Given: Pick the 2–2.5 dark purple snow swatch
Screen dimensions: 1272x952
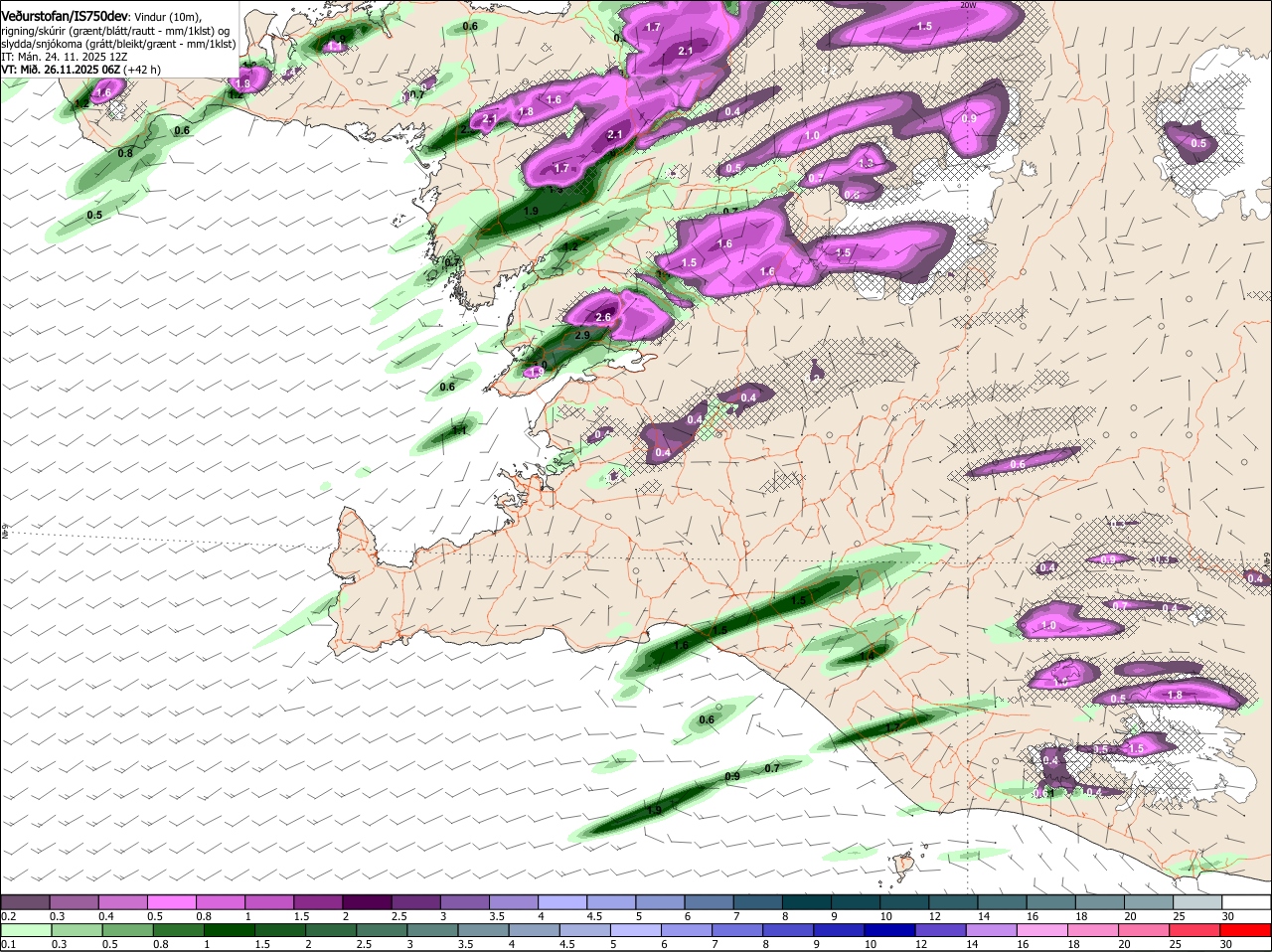Looking at the screenshot, I should click(368, 901).
